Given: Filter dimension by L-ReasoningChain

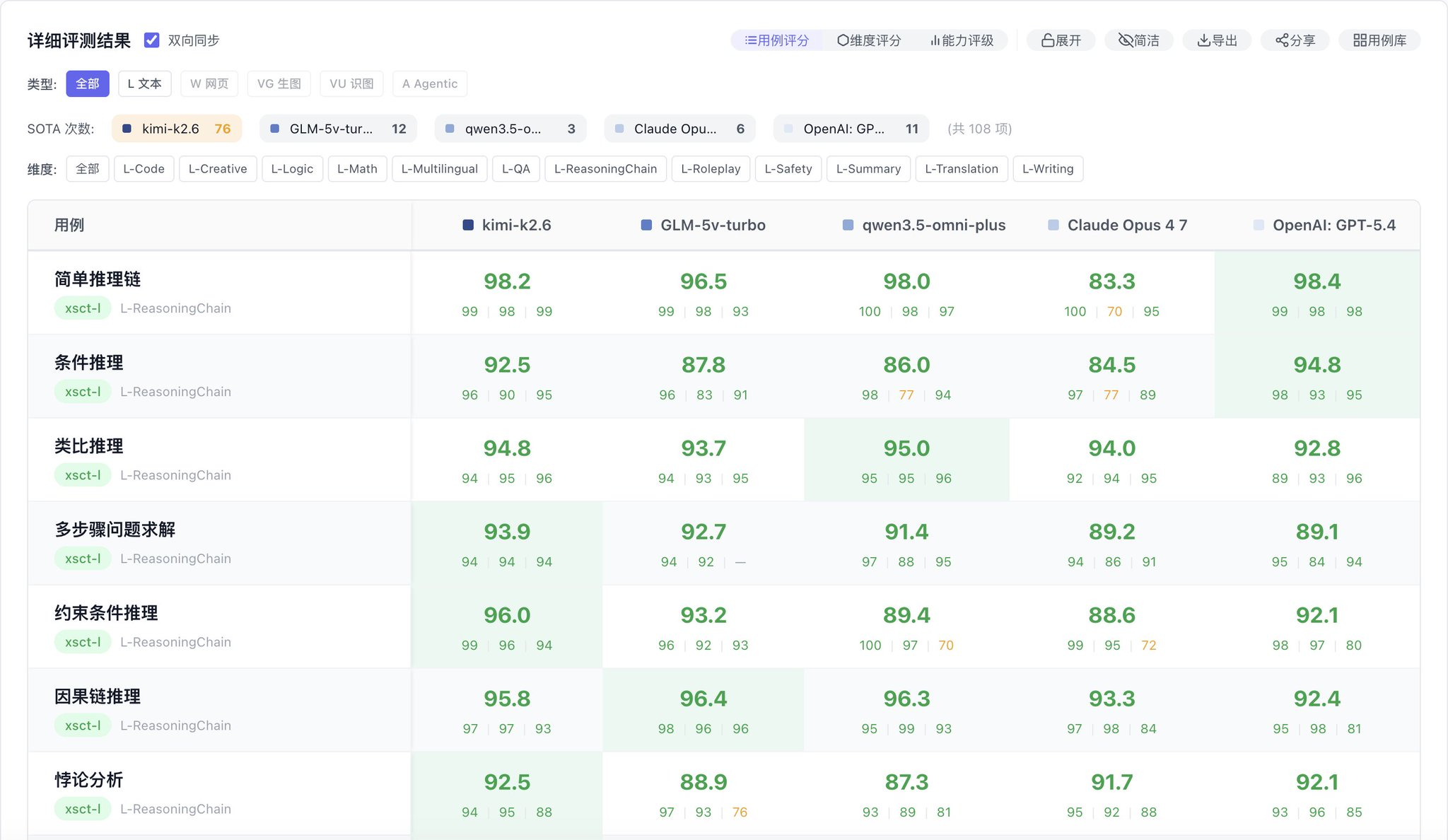Looking at the screenshot, I should point(605,169).
